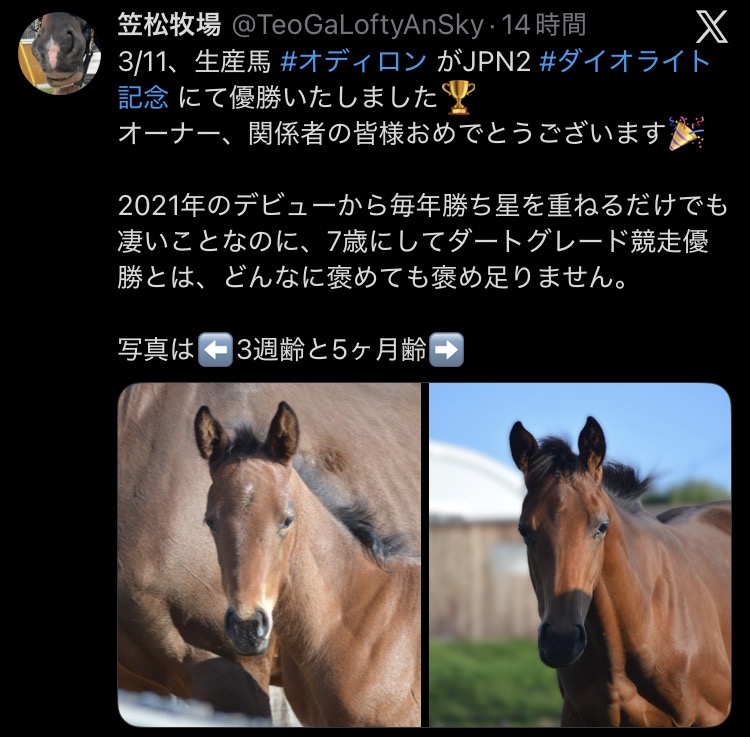This screenshot has height=737, width=750.
Task: Open the 笠松牧場 display name
Action: pyautogui.click(x=169, y=25)
